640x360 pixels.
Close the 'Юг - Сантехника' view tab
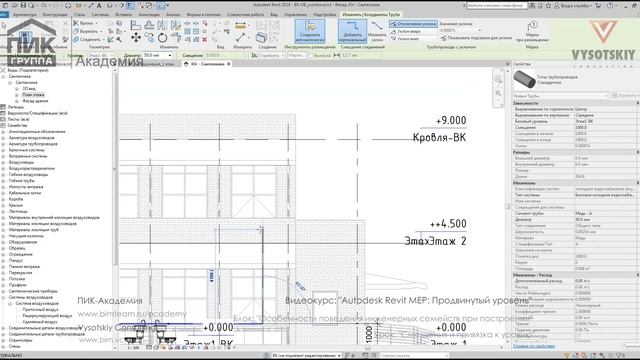click(x=229, y=64)
